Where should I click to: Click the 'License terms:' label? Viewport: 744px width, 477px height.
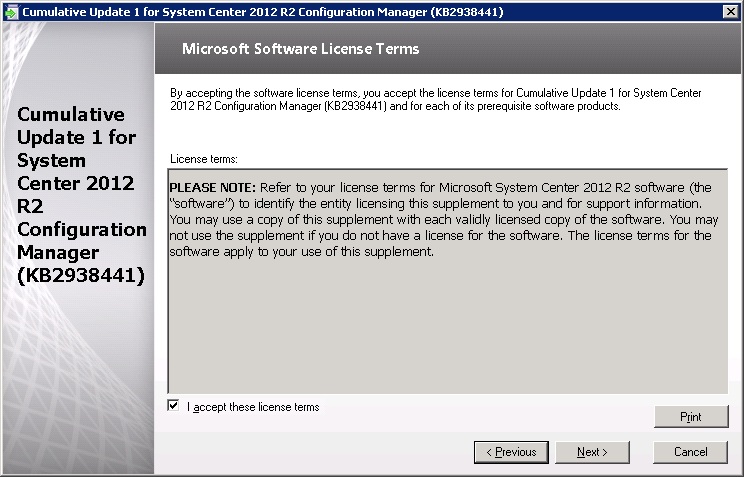[203, 159]
